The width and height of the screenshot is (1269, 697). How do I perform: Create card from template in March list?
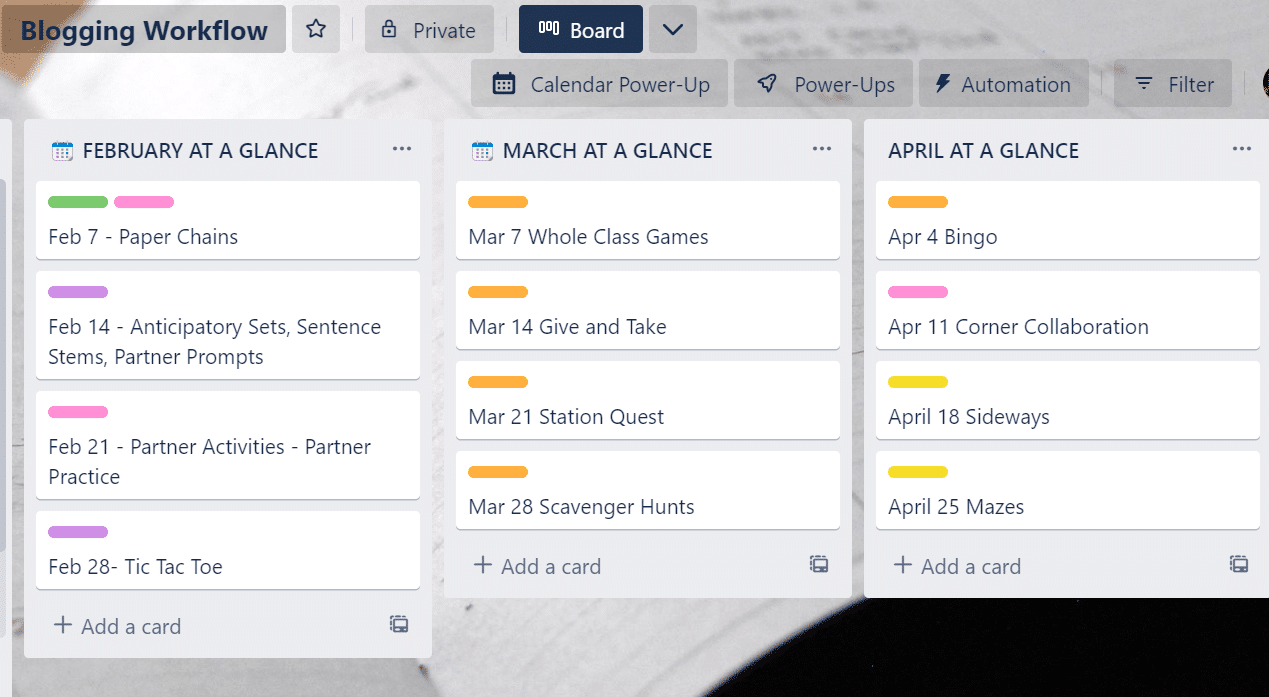coord(819,564)
